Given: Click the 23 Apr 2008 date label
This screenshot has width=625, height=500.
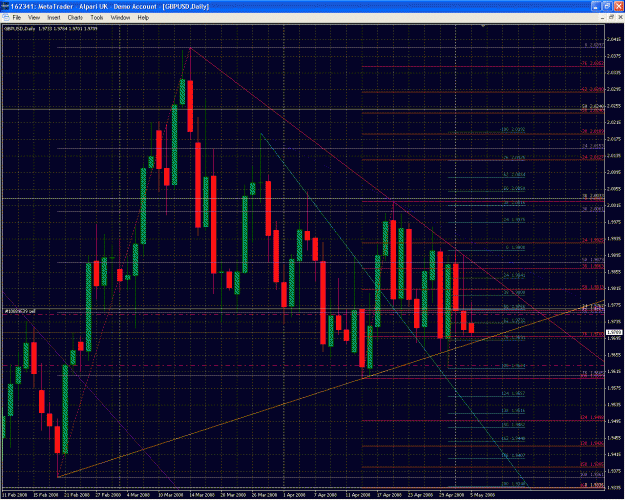Looking at the screenshot, I should click(420, 495).
